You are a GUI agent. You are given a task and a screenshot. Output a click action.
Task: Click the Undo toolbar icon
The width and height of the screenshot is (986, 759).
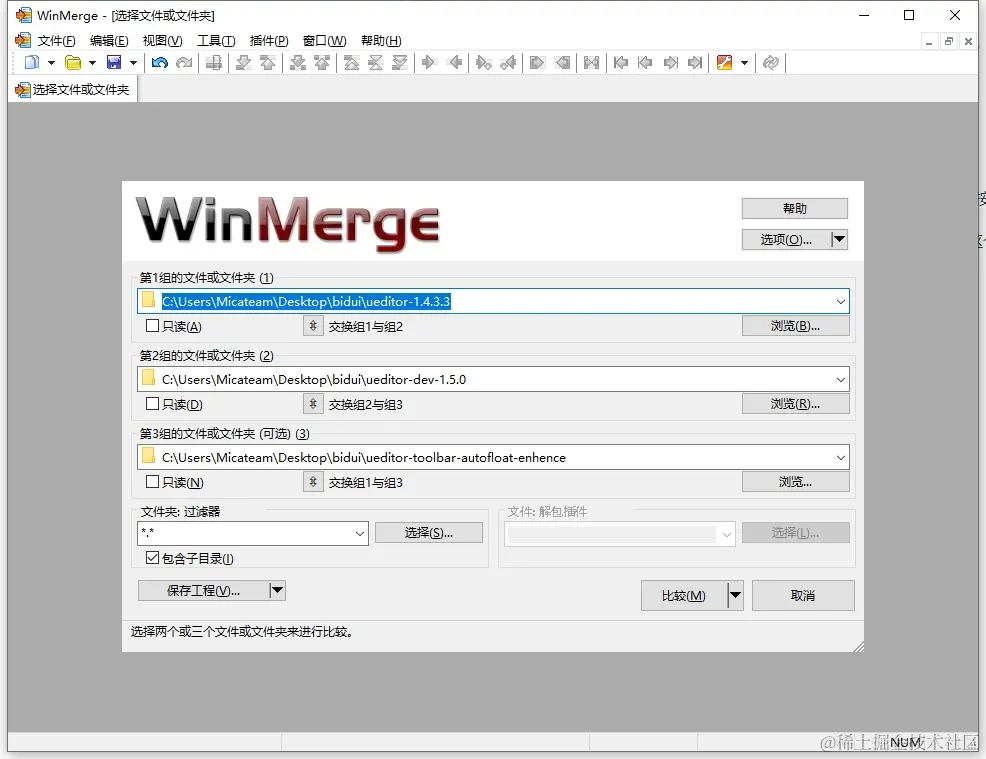coord(160,62)
